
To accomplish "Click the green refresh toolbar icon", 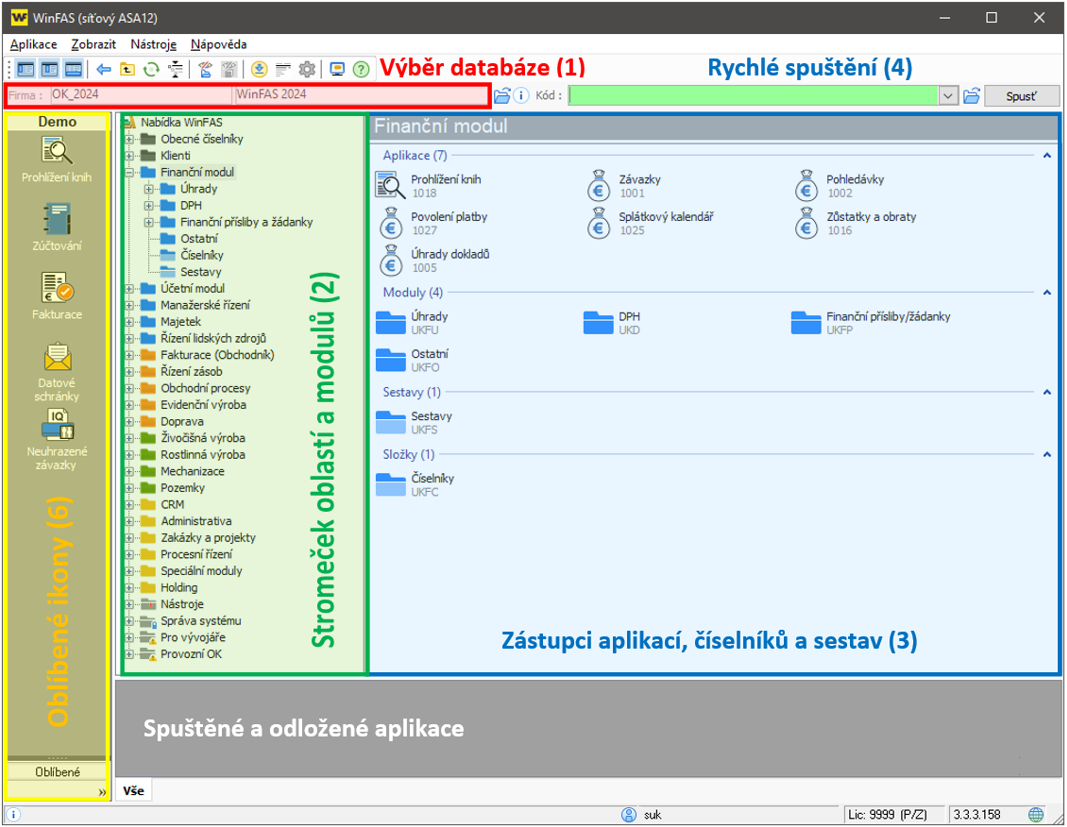I will pos(151,69).
